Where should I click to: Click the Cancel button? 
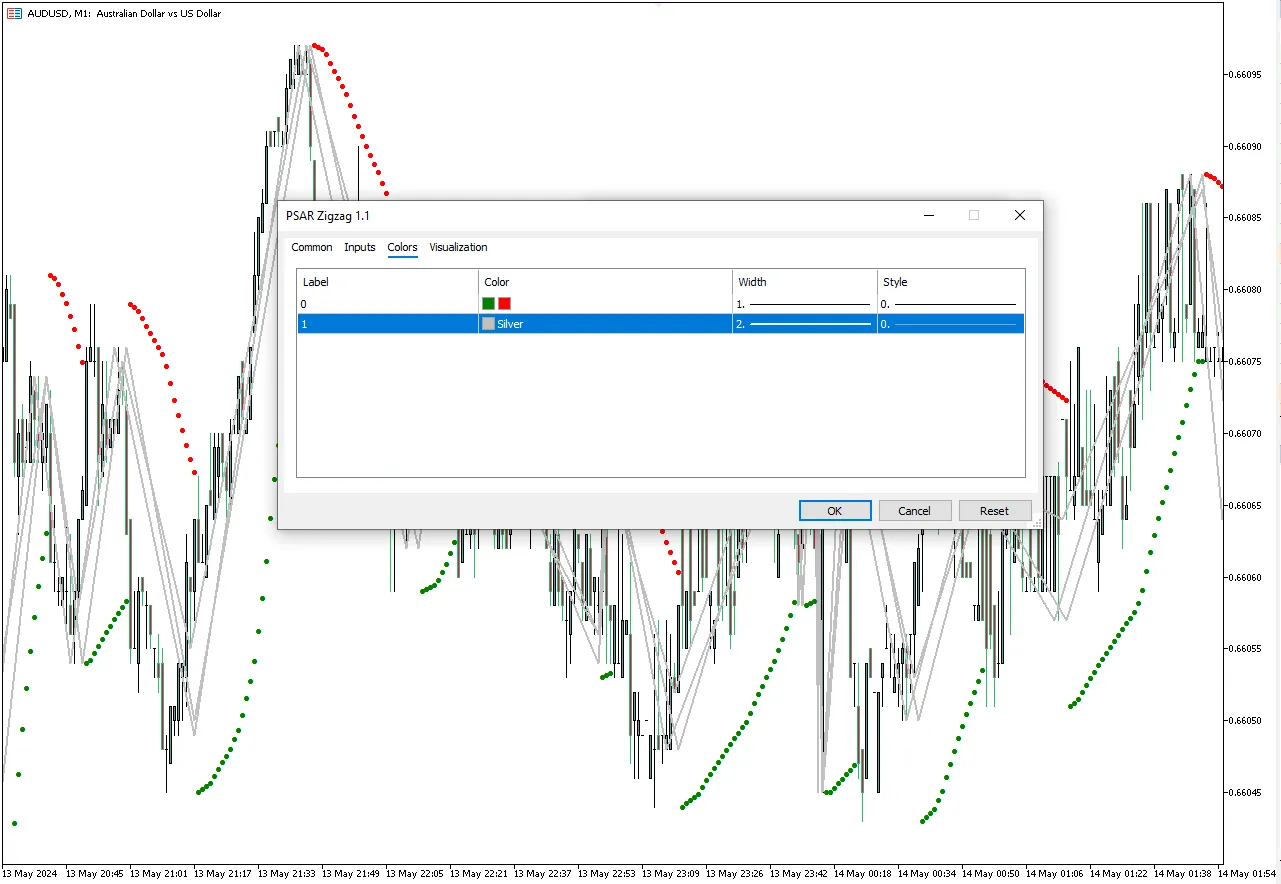[x=914, y=510]
